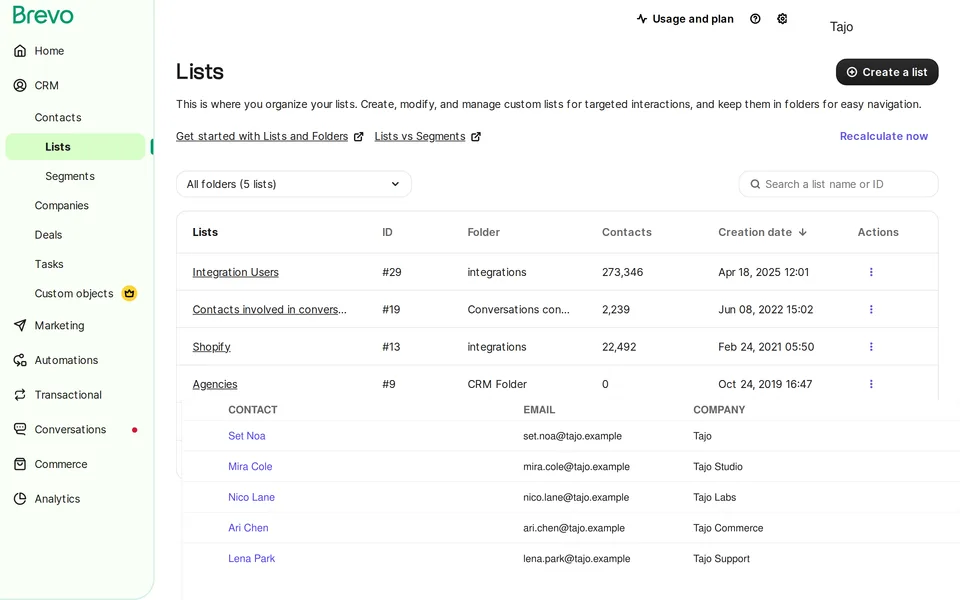Image resolution: width=960 pixels, height=600 pixels.
Task: Click the Creation date column header
Action: click(x=755, y=232)
